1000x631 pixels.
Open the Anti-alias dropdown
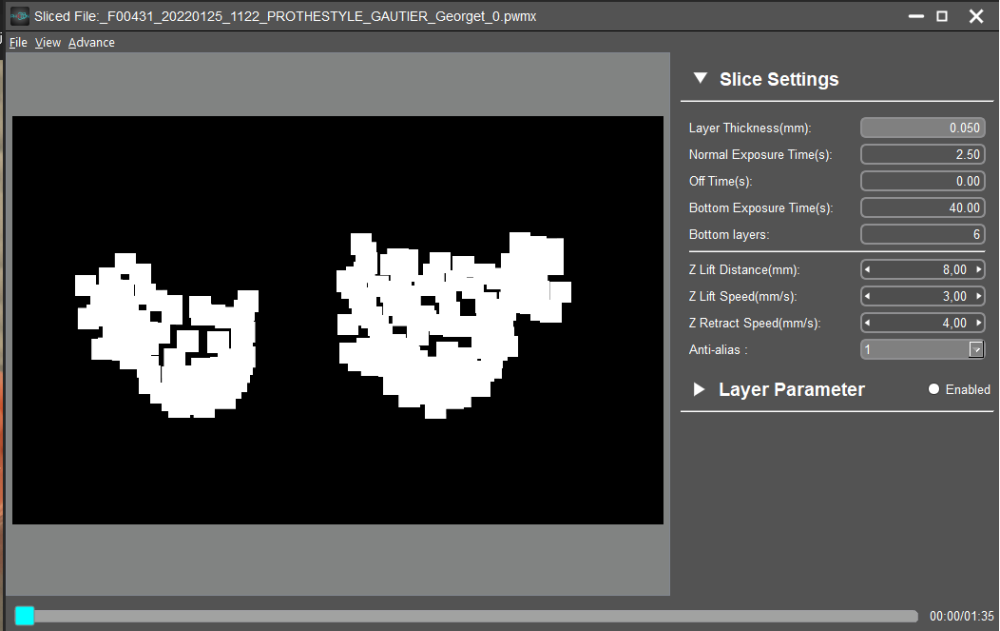pyautogui.click(x=976, y=350)
